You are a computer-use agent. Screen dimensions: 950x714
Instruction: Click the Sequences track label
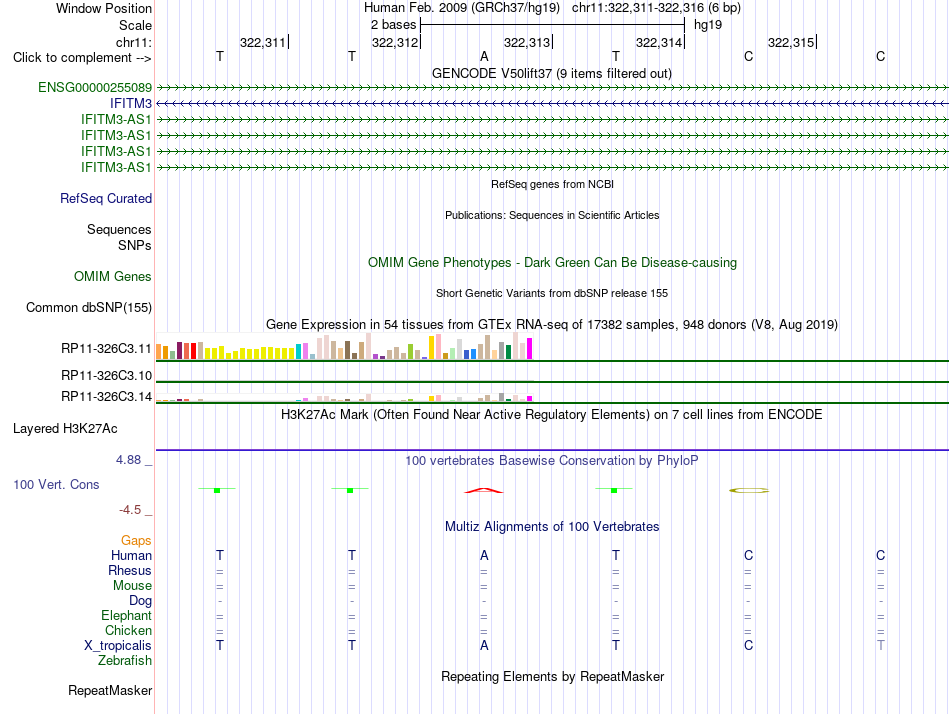(x=119, y=229)
